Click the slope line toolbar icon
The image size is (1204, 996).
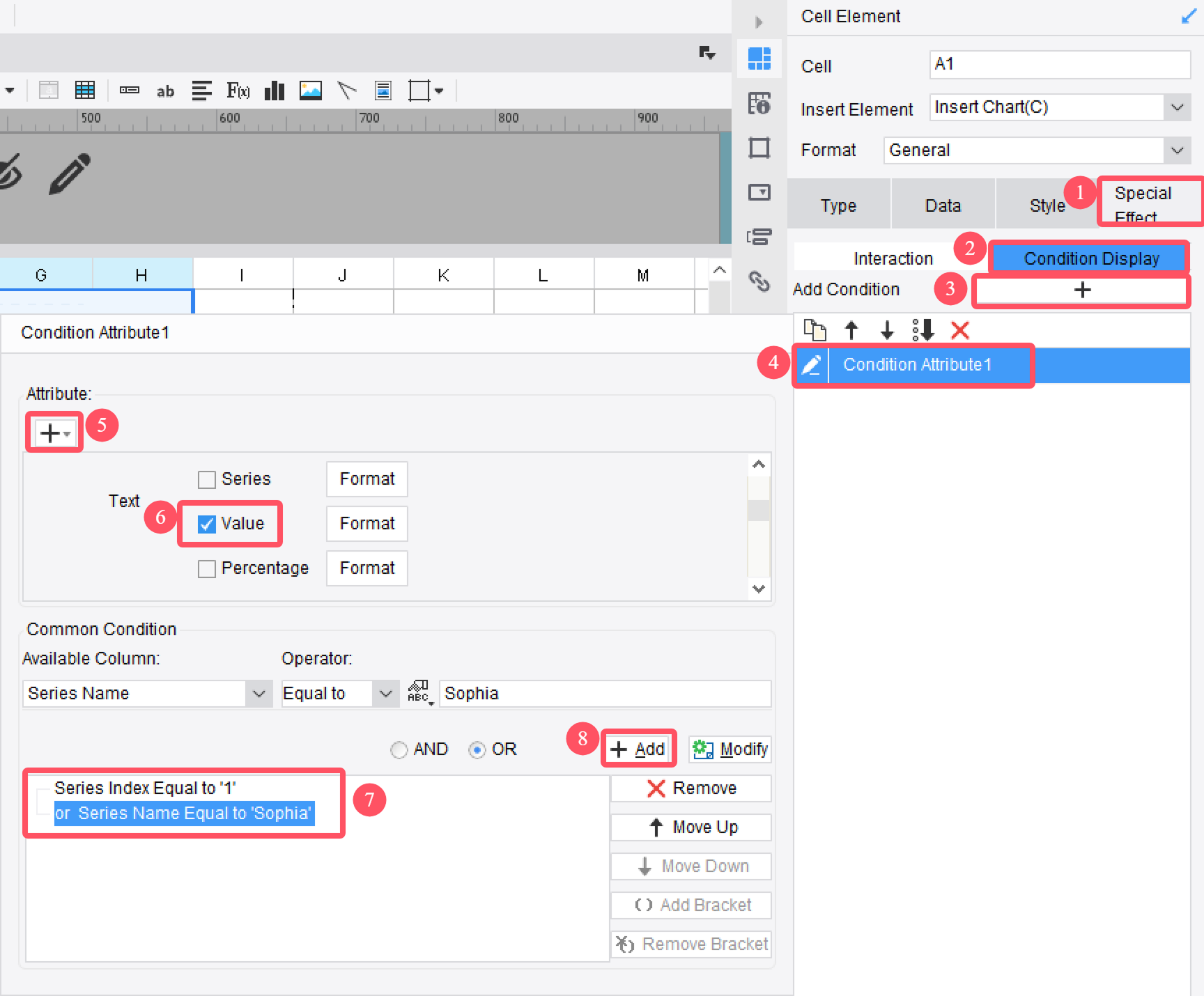tap(347, 91)
